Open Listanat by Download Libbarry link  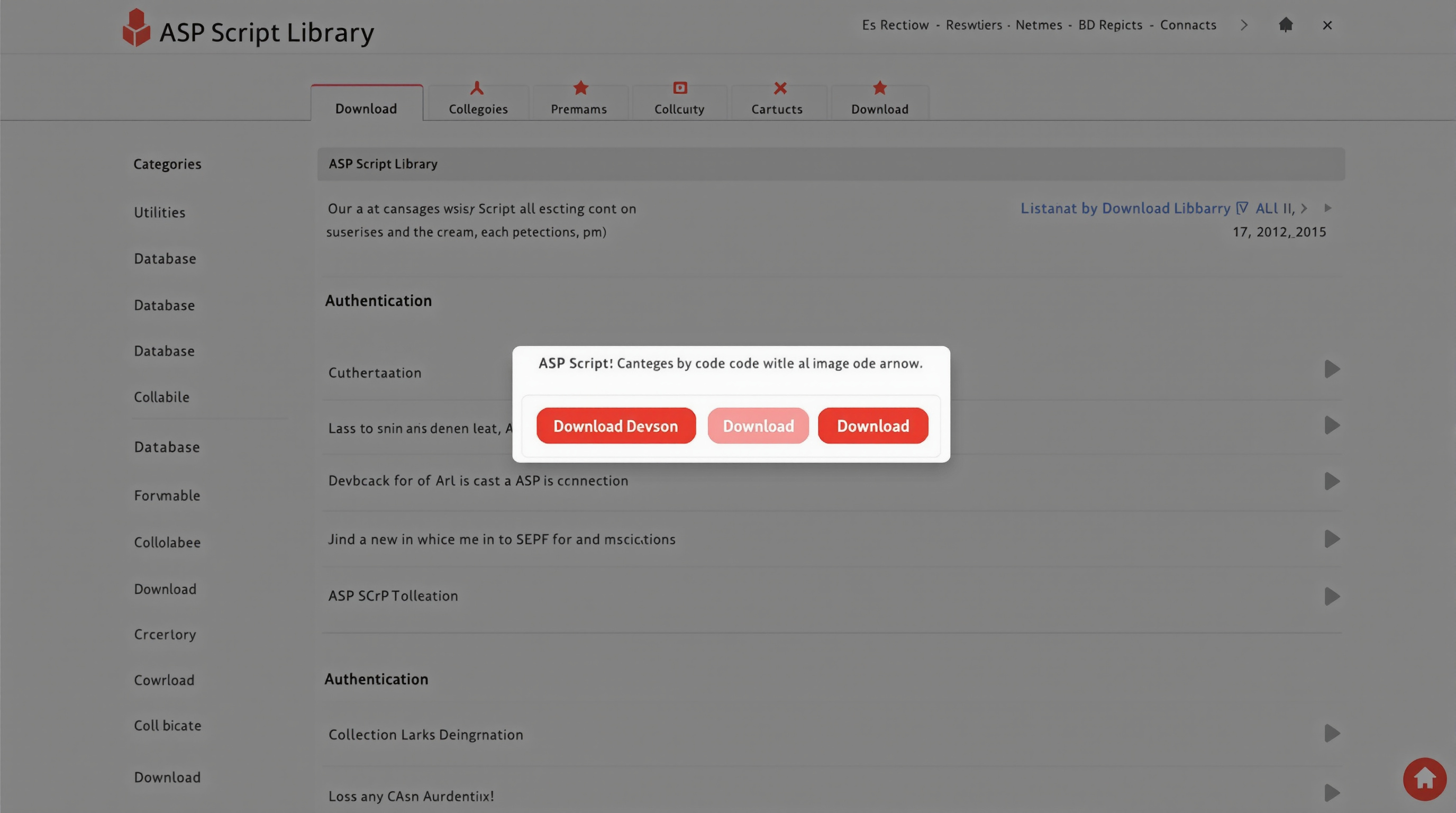1125,208
